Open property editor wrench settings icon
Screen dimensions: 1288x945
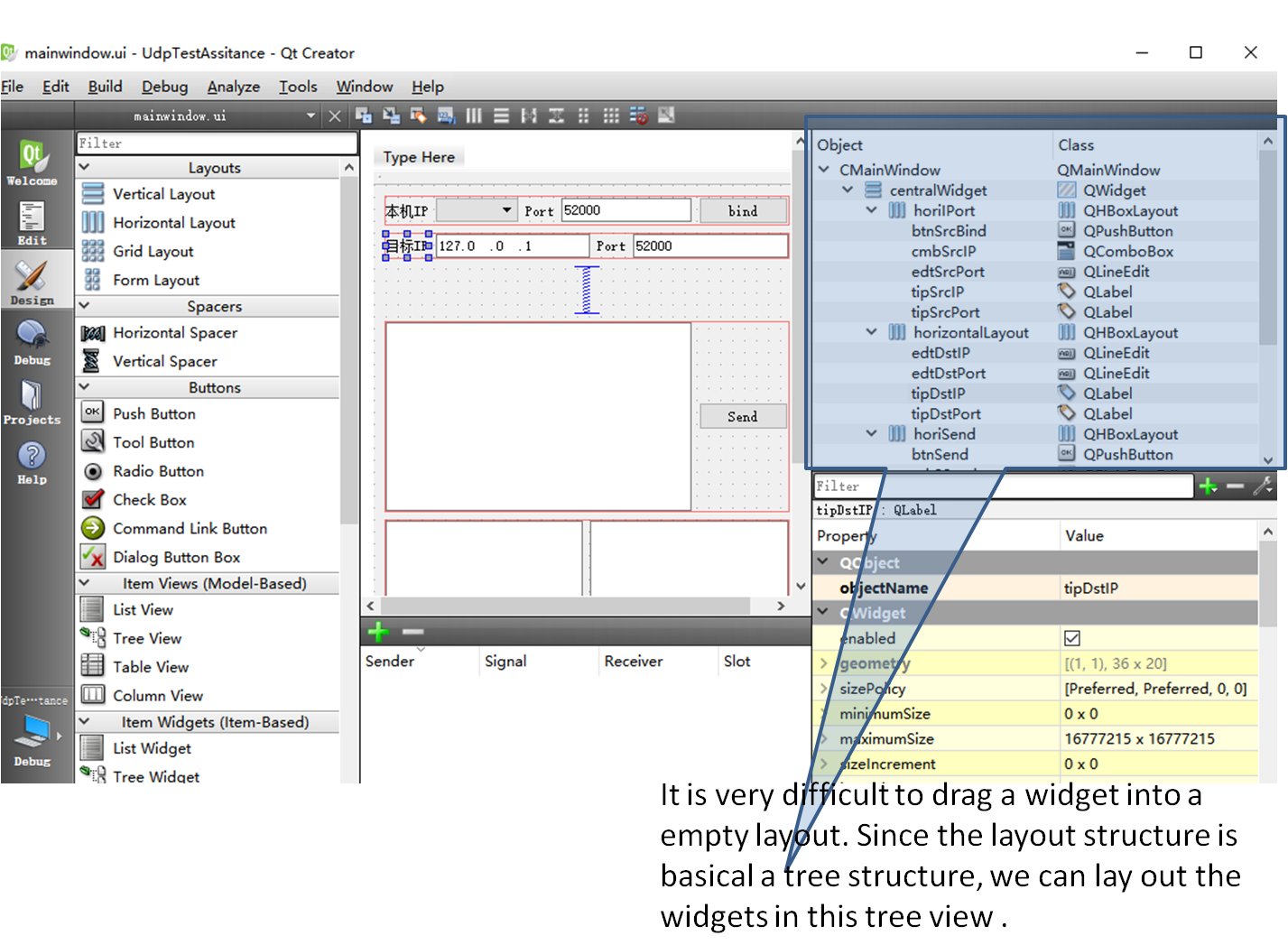coord(1263,486)
